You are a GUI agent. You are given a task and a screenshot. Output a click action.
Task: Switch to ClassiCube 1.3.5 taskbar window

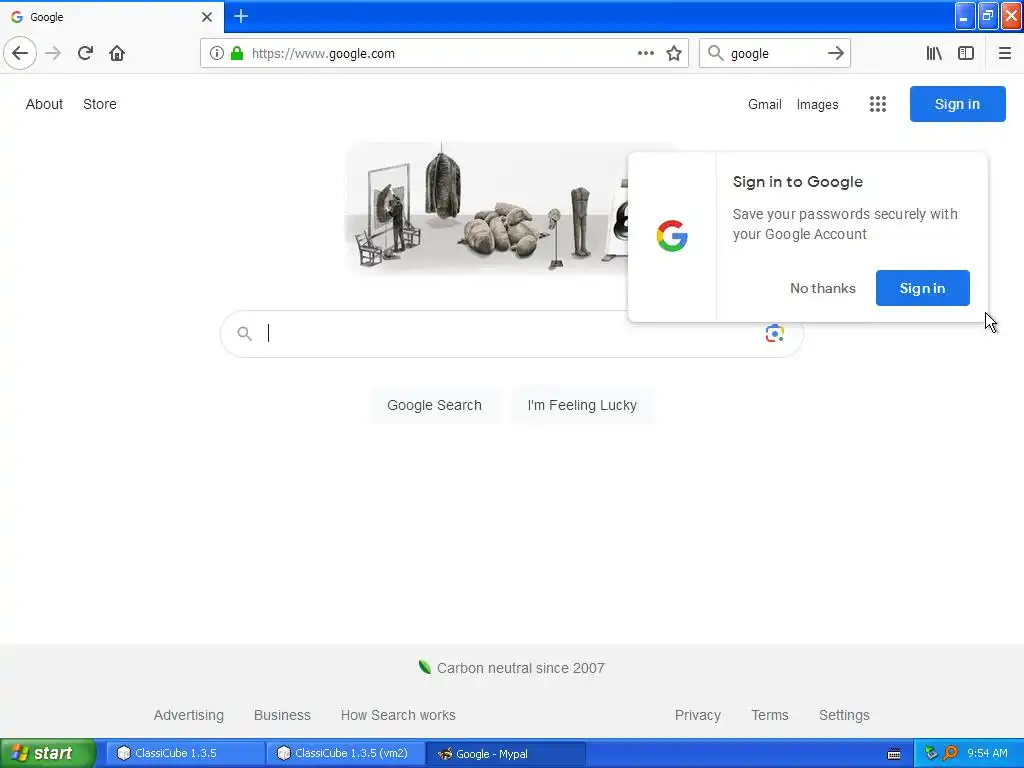tap(185, 753)
